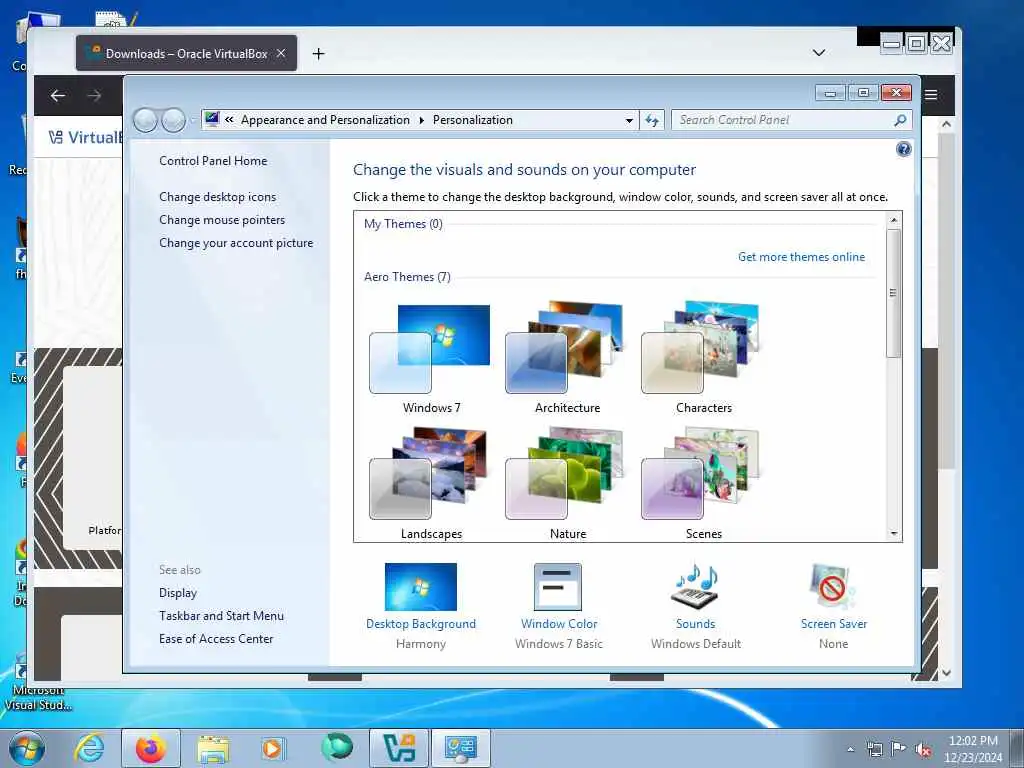Click the Aero Themes (7) heading

[407, 277]
